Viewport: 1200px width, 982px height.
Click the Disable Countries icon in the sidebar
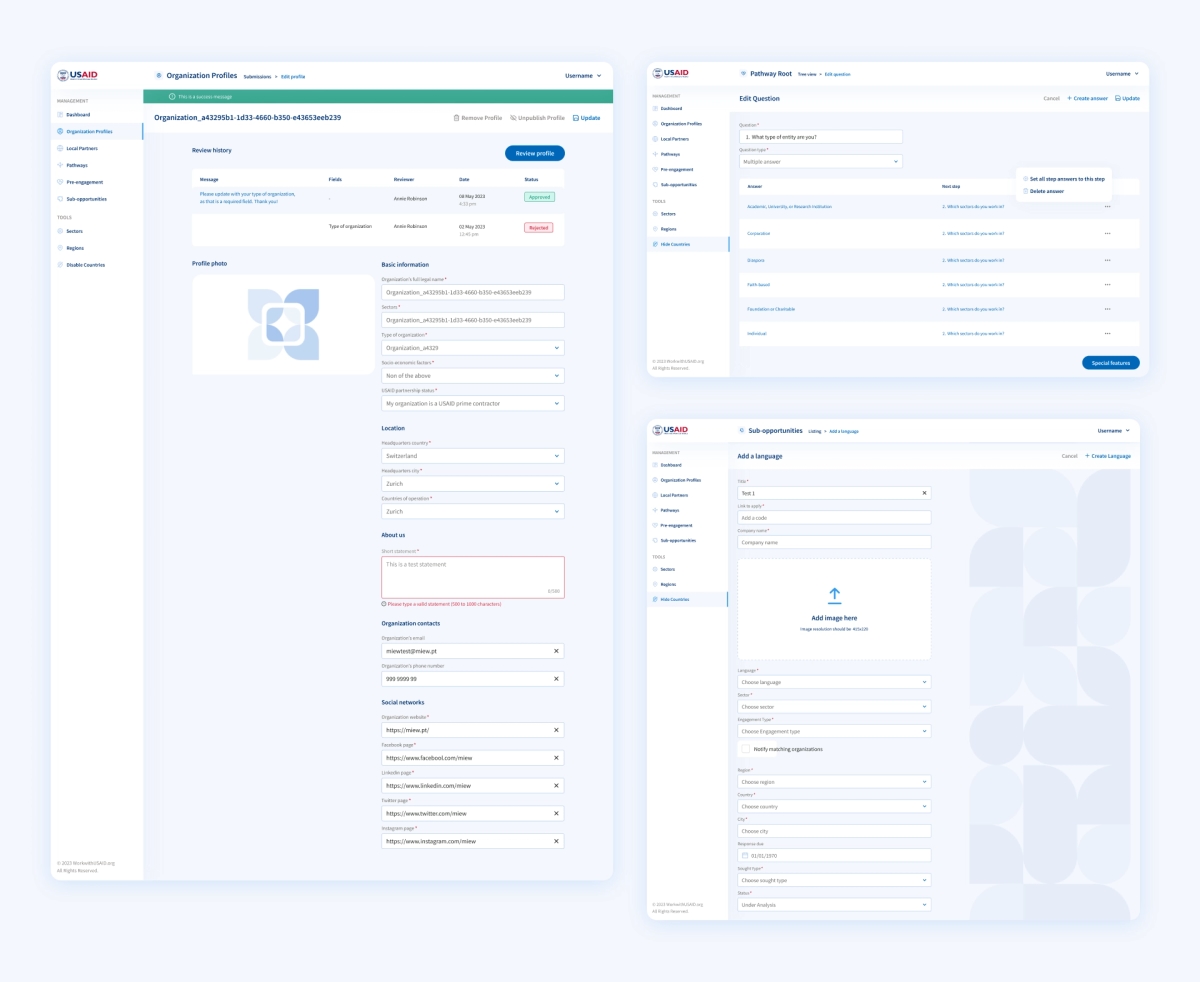point(60,265)
